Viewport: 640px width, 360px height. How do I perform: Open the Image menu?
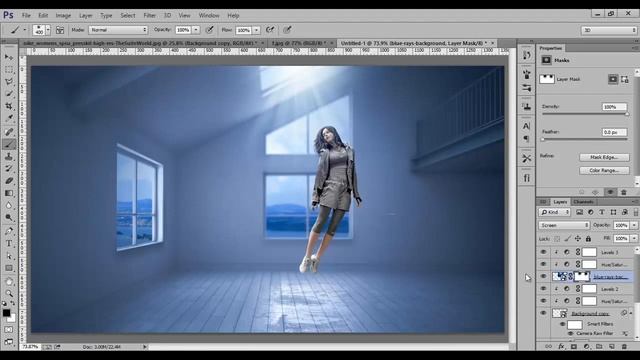click(x=63, y=16)
